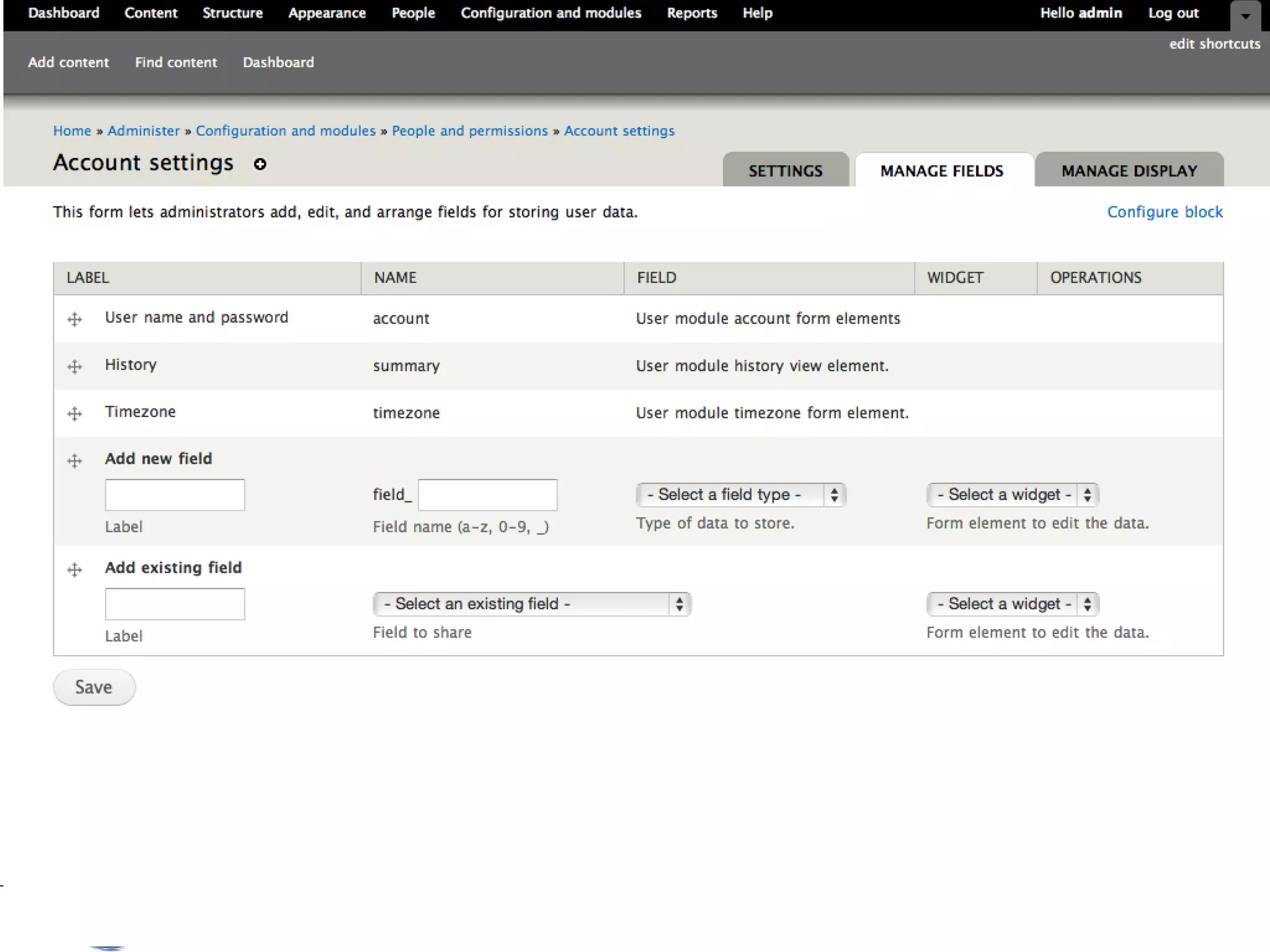Open the Select an existing field dropdown

(x=531, y=604)
